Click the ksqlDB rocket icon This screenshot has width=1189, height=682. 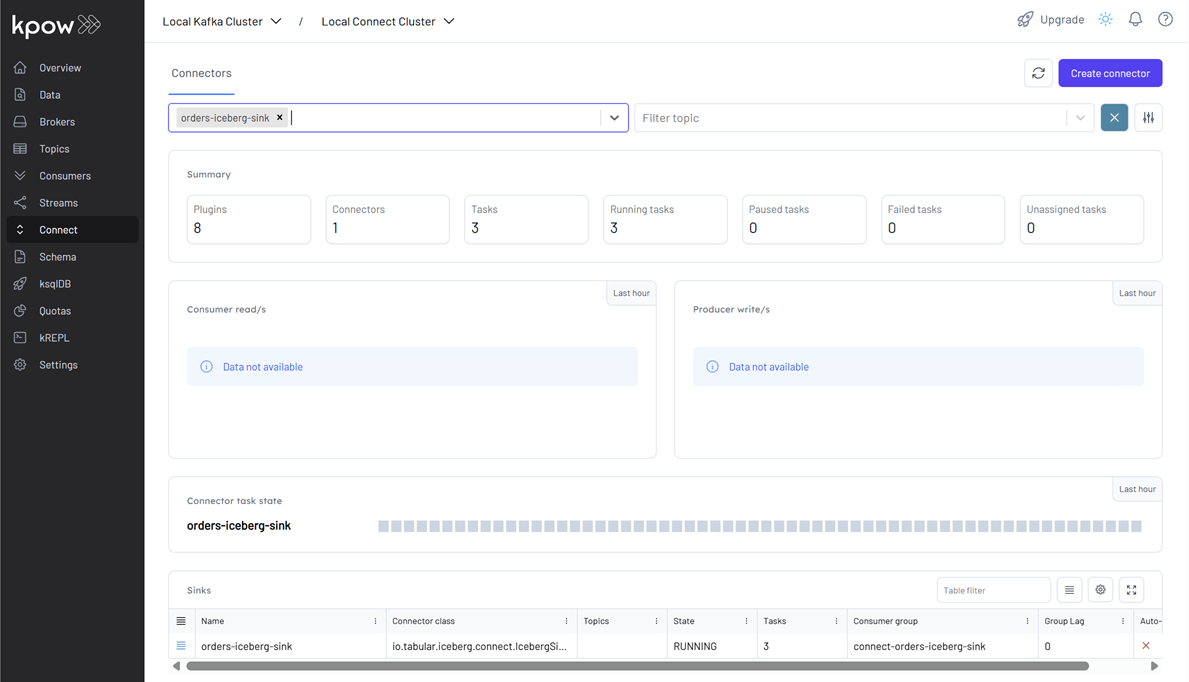pyautogui.click(x=20, y=284)
